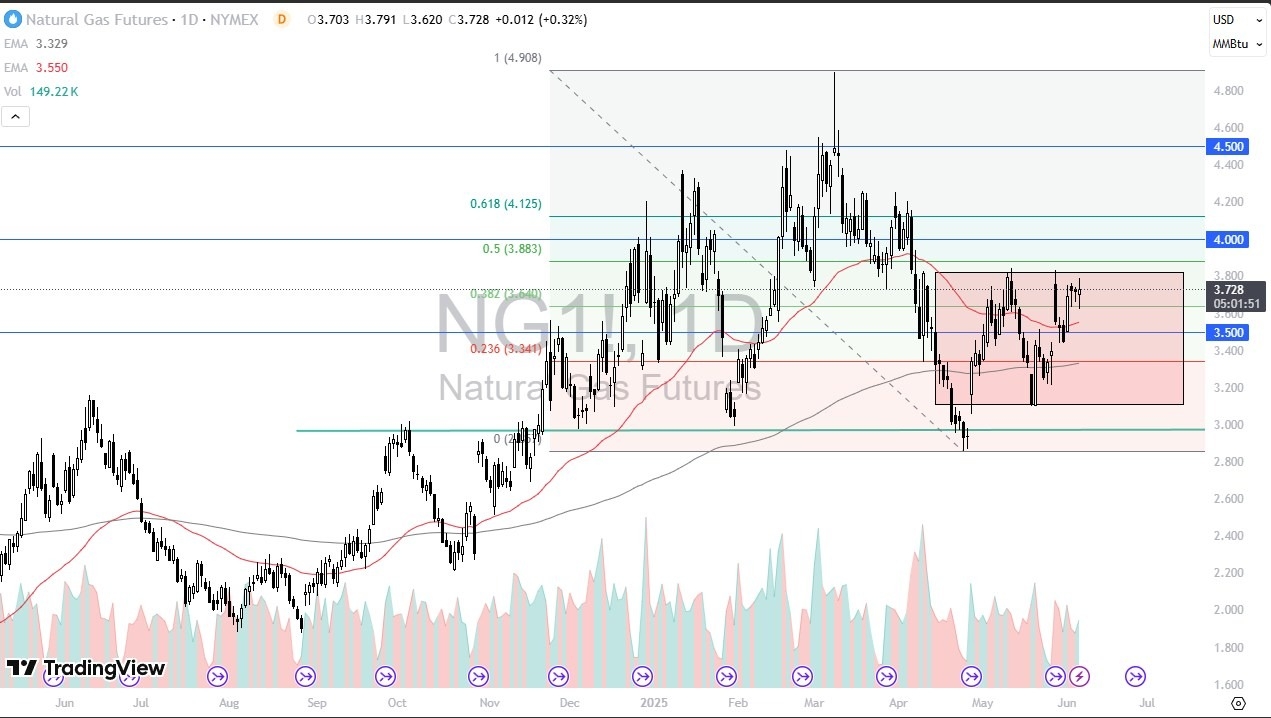Click the 4.800 label on price axis
This screenshot has width=1271, height=718.
point(1228,91)
